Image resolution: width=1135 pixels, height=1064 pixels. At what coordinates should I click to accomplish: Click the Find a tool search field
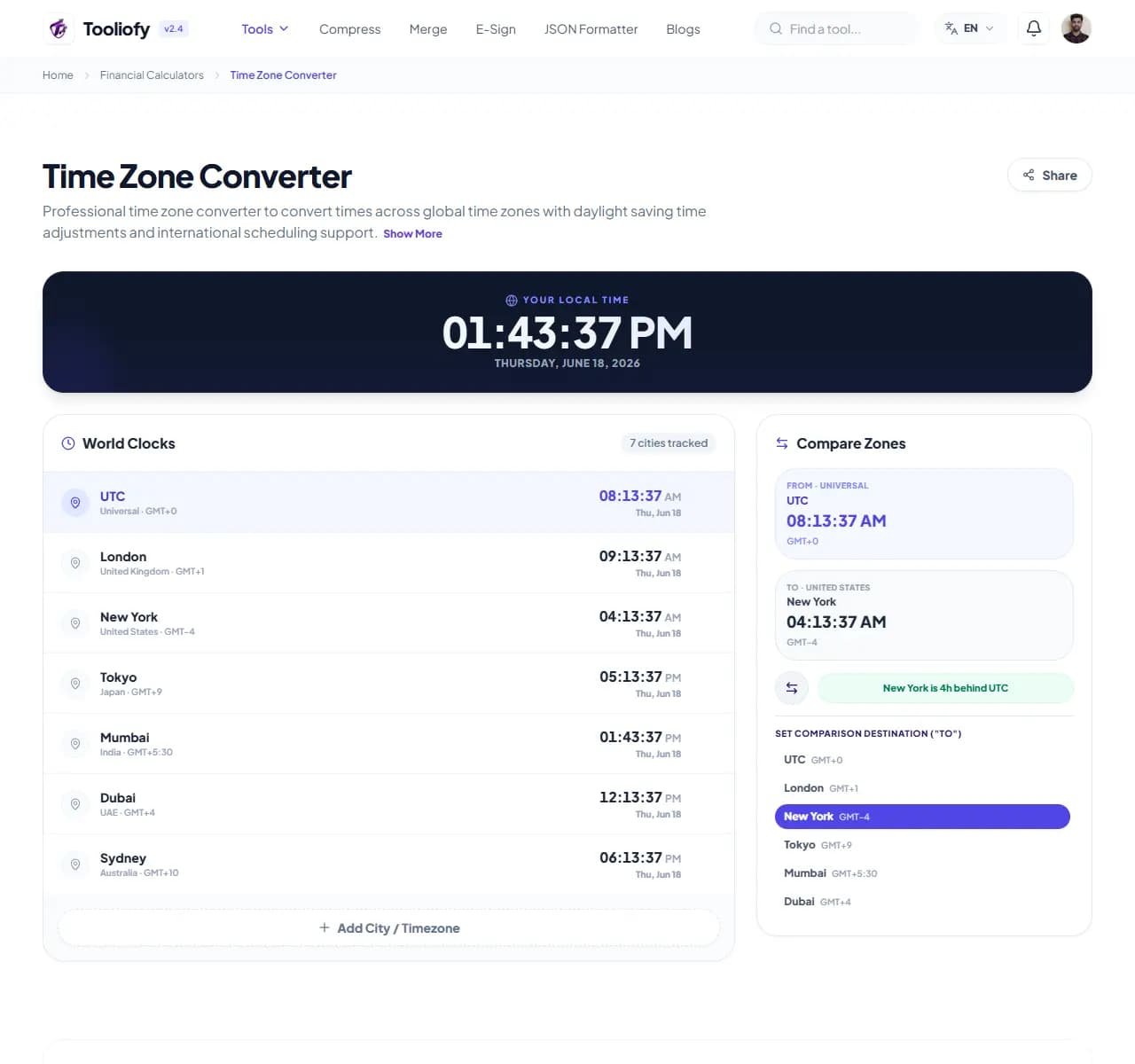tap(837, 28)
